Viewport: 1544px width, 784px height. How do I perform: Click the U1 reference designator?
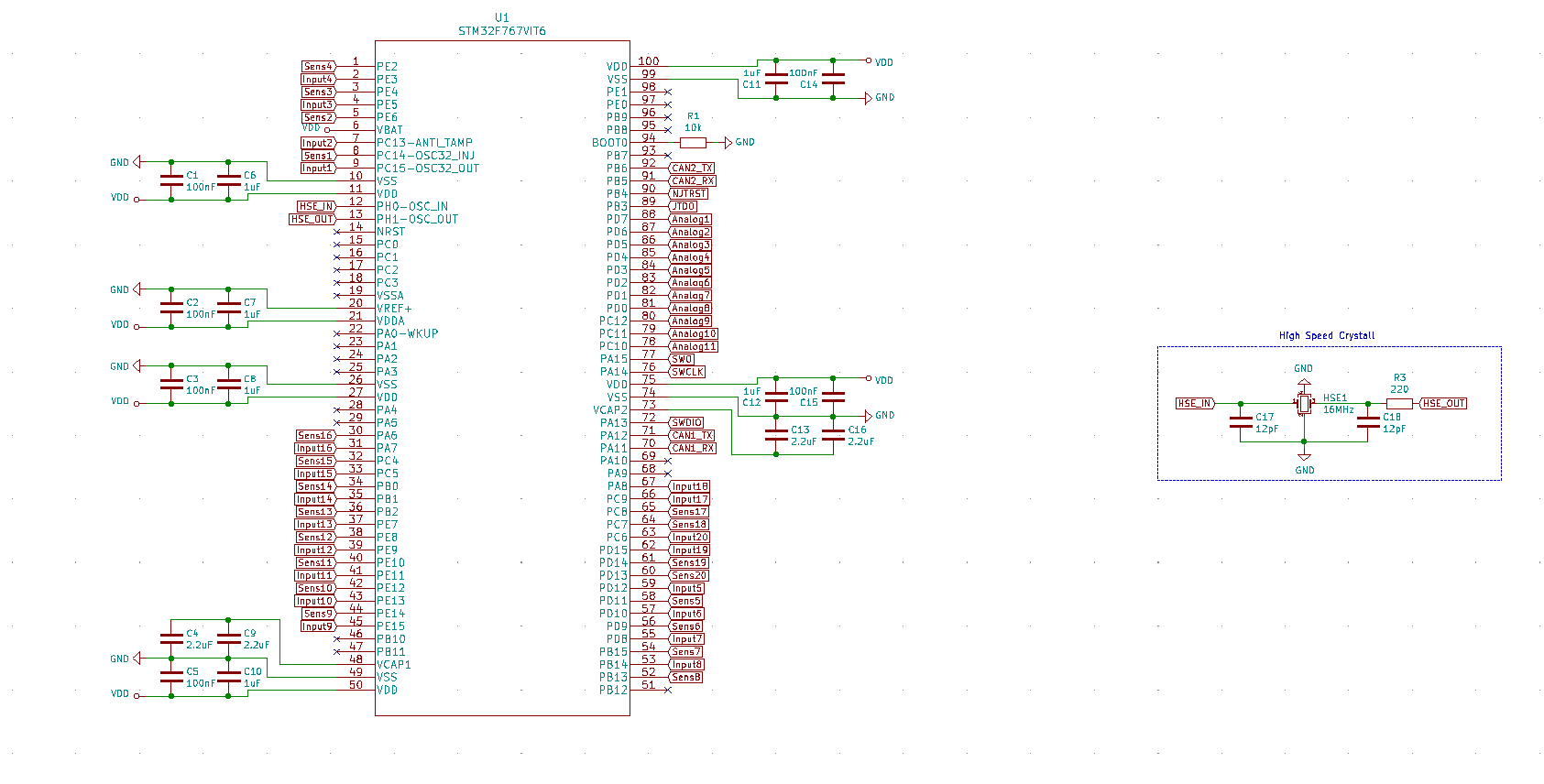pos(501,17)
